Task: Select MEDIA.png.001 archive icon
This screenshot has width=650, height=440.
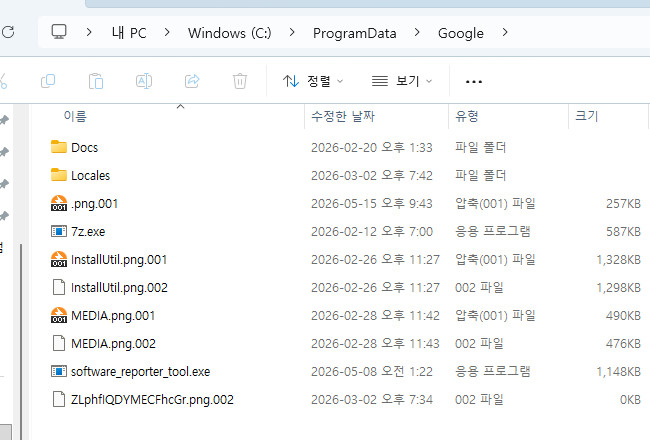Action: 59,315
